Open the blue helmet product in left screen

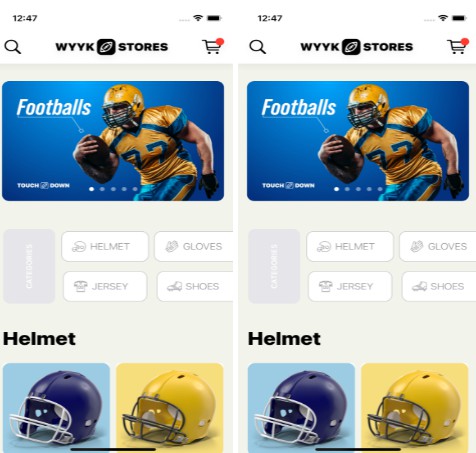(56, 408)
